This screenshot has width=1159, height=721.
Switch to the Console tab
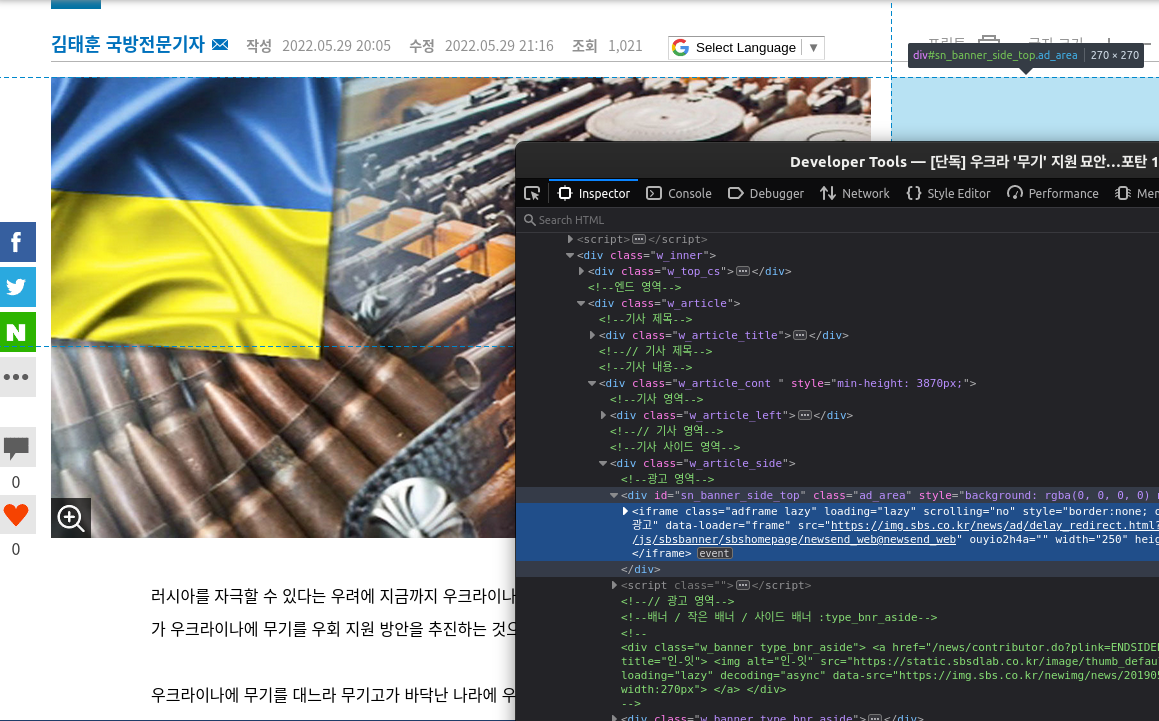click(x=679, y=193)
